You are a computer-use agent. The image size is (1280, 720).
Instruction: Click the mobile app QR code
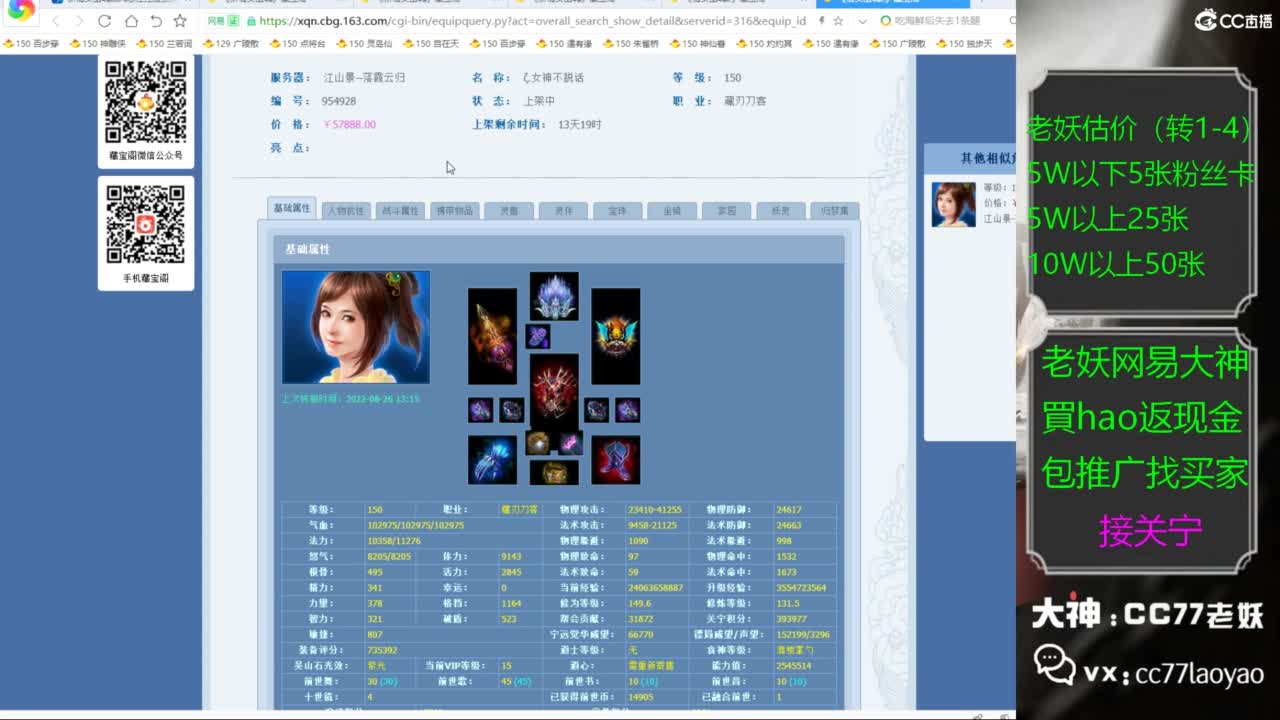[x=146, y=226]
